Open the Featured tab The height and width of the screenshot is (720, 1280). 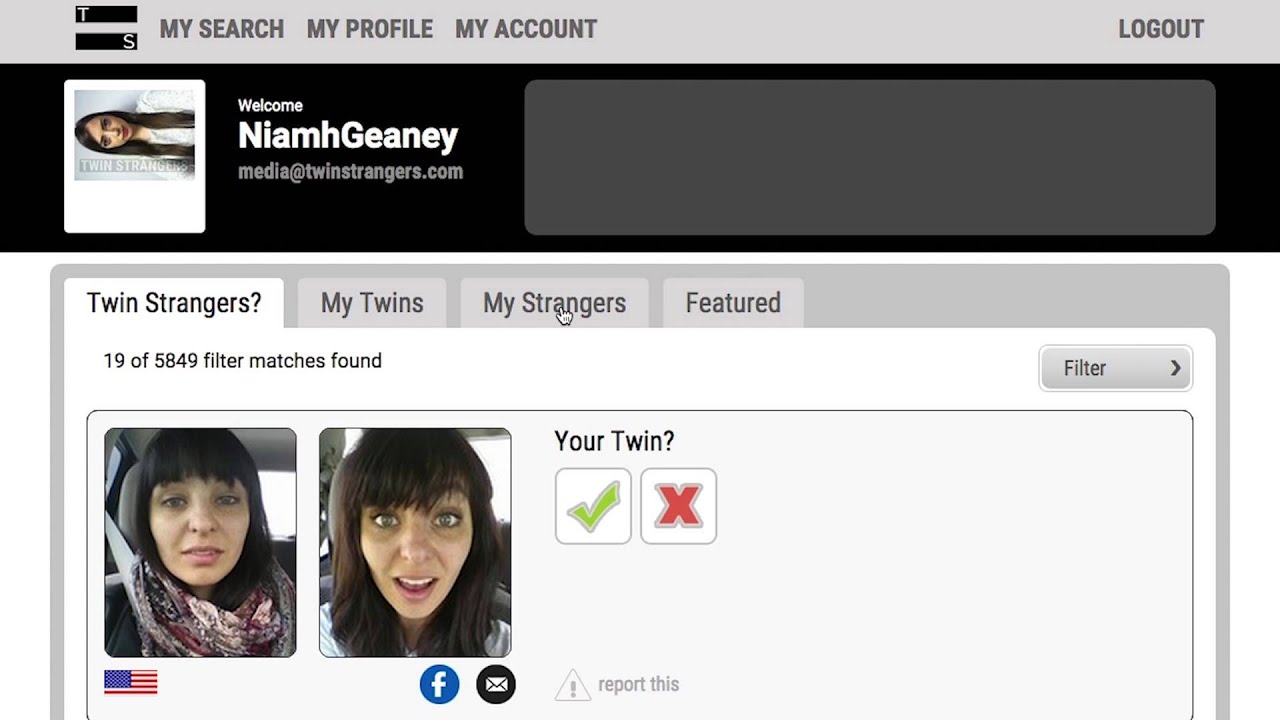click(x=733, y=303)
